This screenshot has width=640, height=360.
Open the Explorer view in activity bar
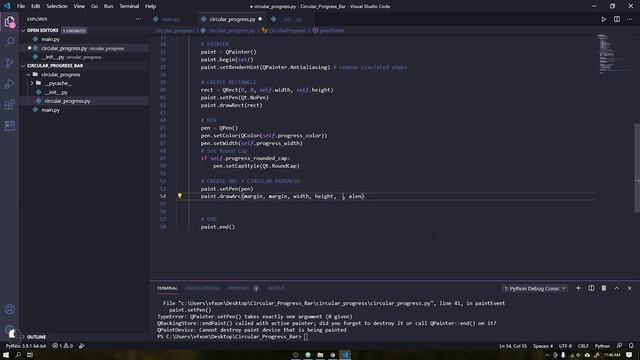[9, 22]
